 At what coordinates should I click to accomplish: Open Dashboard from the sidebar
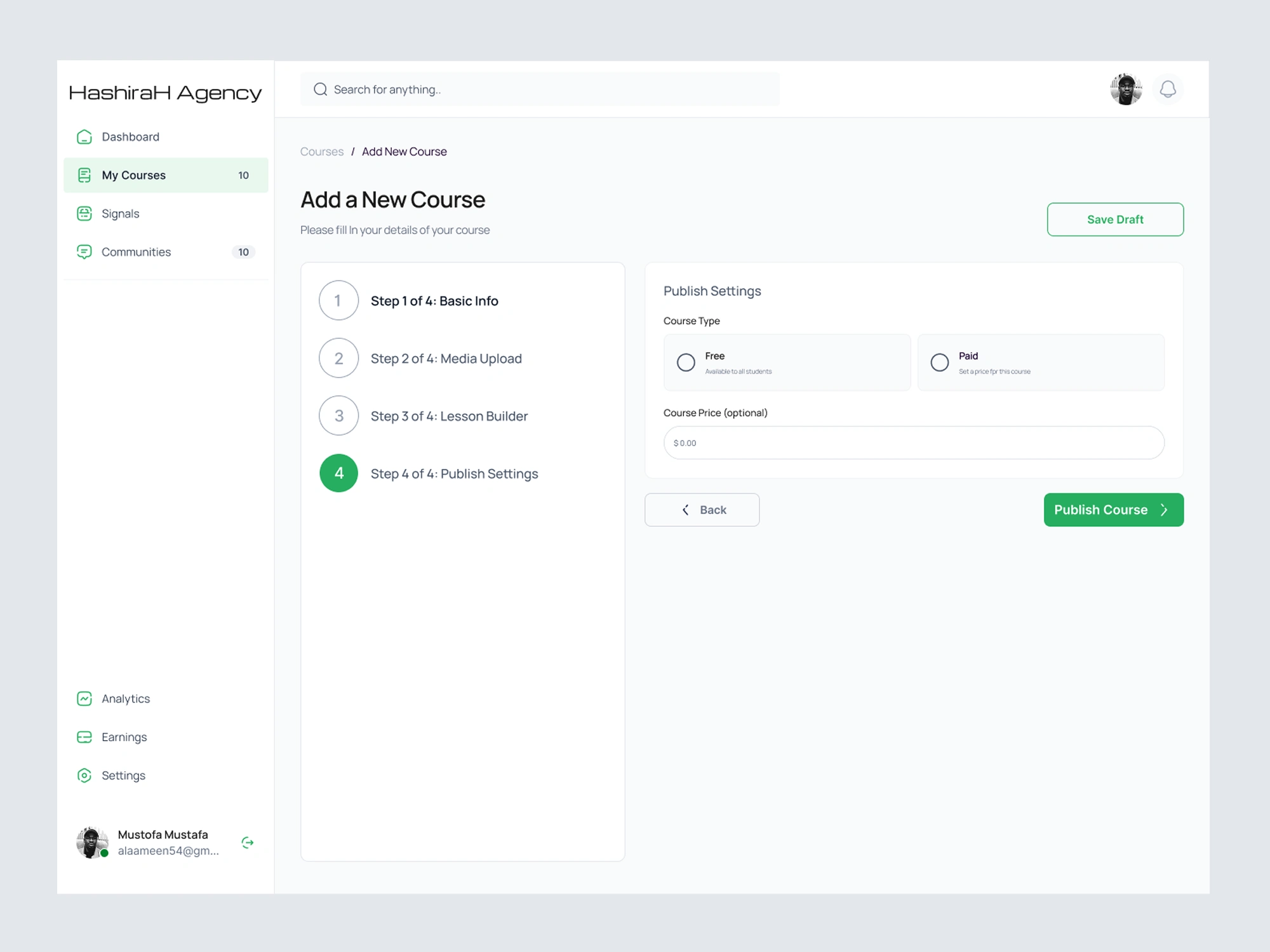(130, 137)
